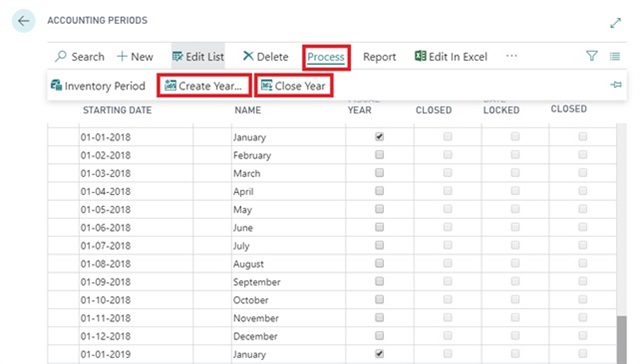This screenshot has height=364, width=640.
Task: Open the filter pane funnel icon
Action: coord(591,56)
